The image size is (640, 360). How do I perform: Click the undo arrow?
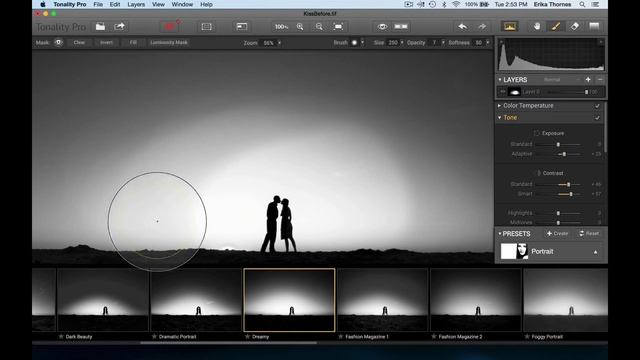(x=462, y=27)
